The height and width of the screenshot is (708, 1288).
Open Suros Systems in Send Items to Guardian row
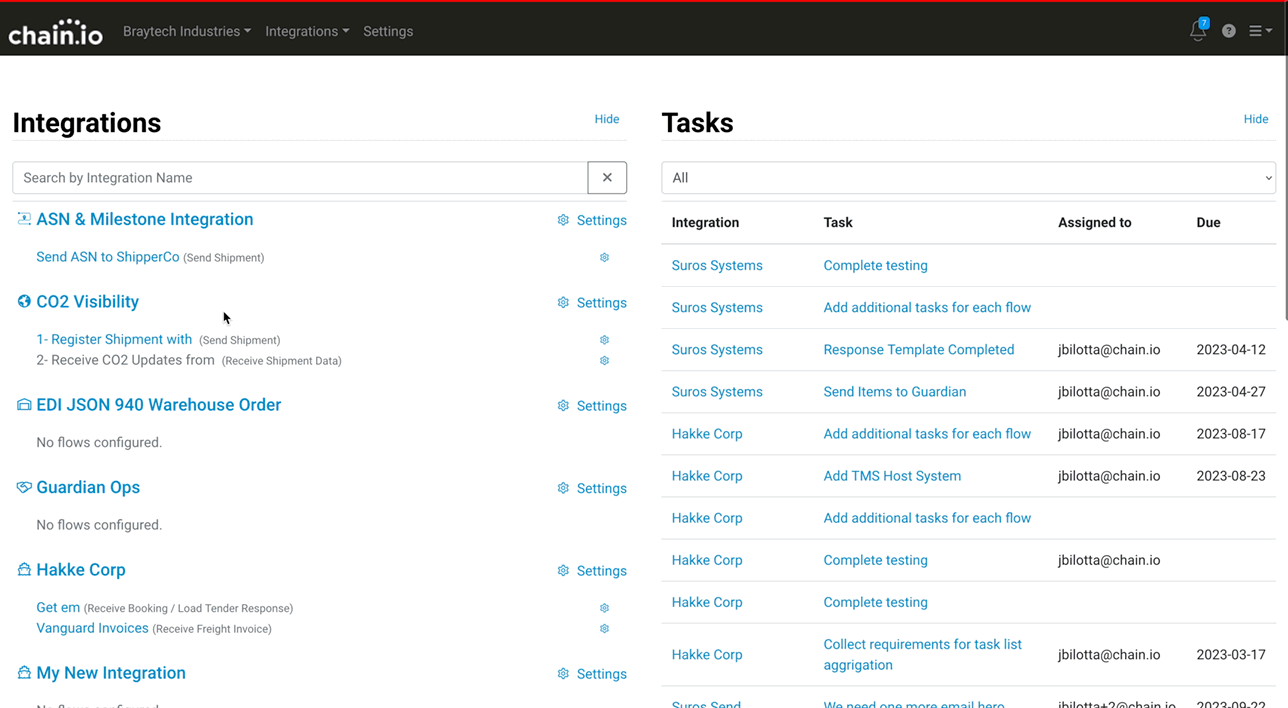point(717,391)
